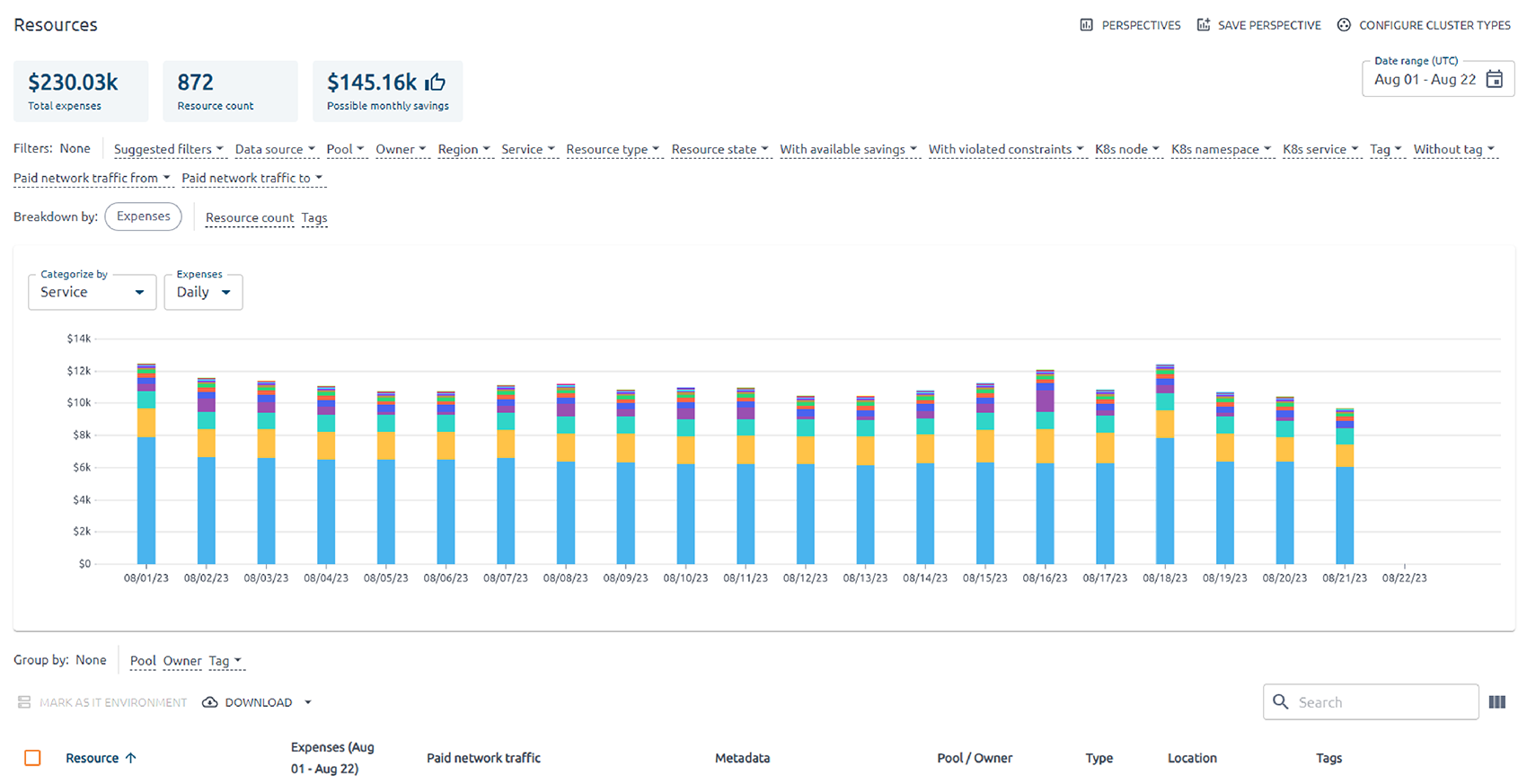Switch breakdown to Resource count
This screenshot has height=784, width=1527.
(x=250, y=217)
